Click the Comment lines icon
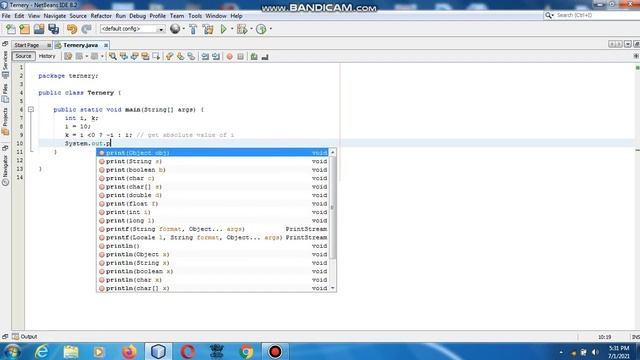 coord(254,56)
